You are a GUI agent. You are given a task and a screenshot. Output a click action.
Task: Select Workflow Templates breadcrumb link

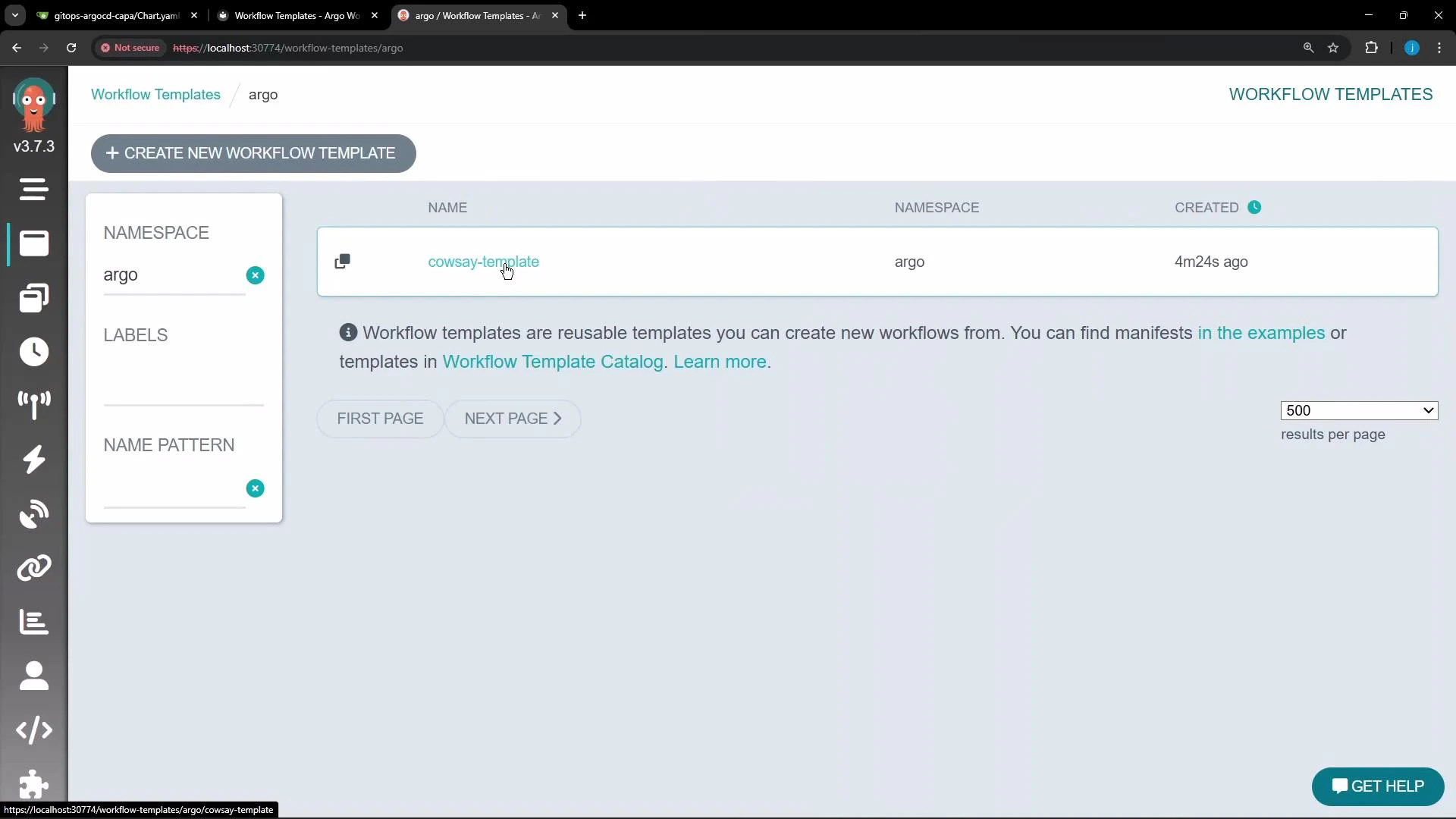click(155, 94)
